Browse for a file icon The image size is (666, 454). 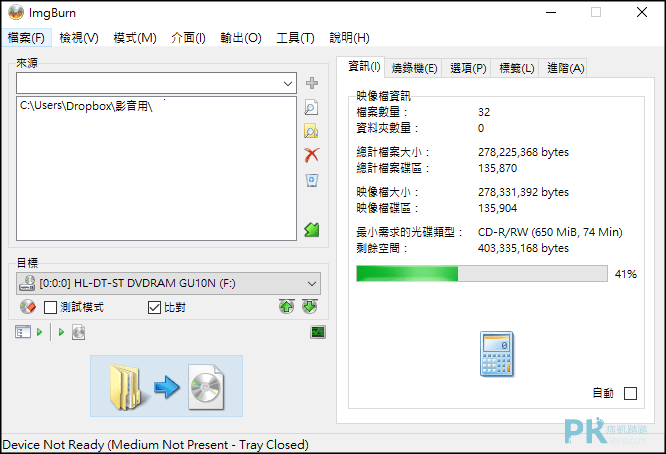pyautogui.click(x=311, y=107)
